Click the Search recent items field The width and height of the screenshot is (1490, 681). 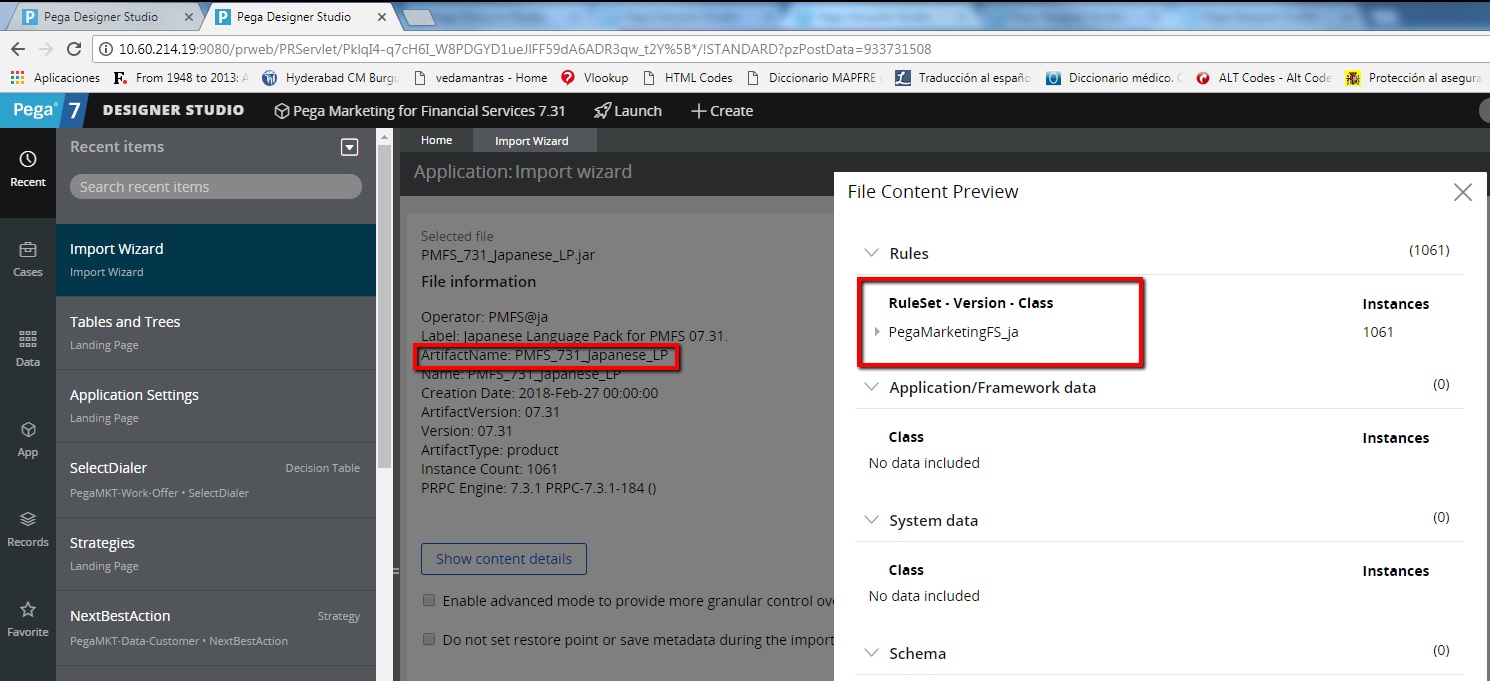(x=216, y=187)
